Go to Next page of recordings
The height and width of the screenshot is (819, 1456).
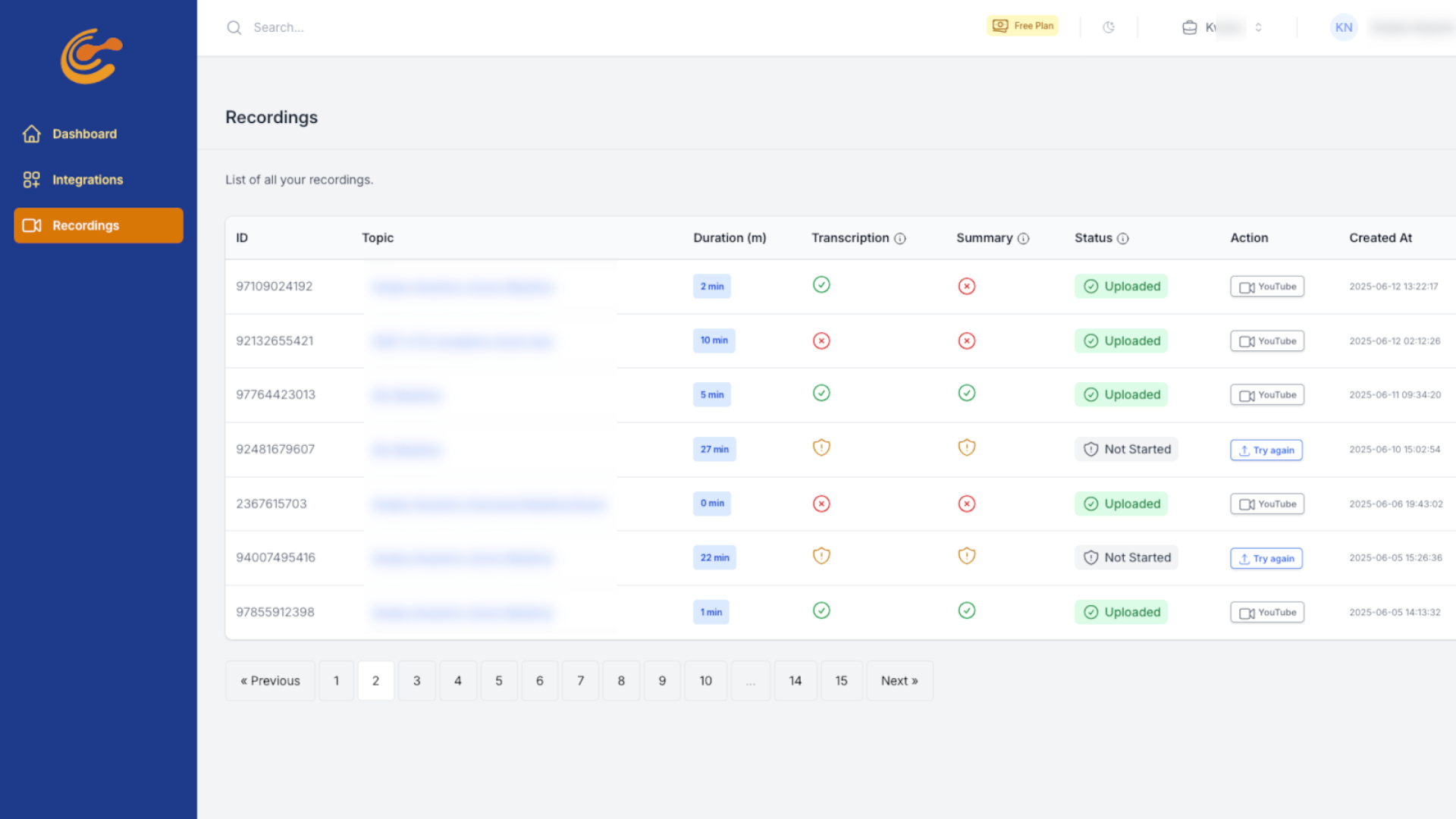[x=899, y=681]
